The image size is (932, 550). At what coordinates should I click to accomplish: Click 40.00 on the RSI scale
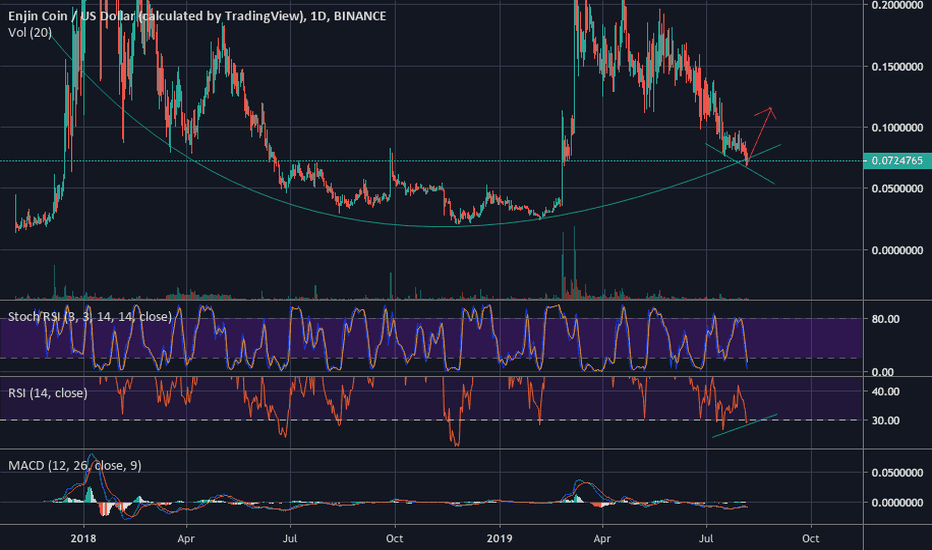[885, 392]
